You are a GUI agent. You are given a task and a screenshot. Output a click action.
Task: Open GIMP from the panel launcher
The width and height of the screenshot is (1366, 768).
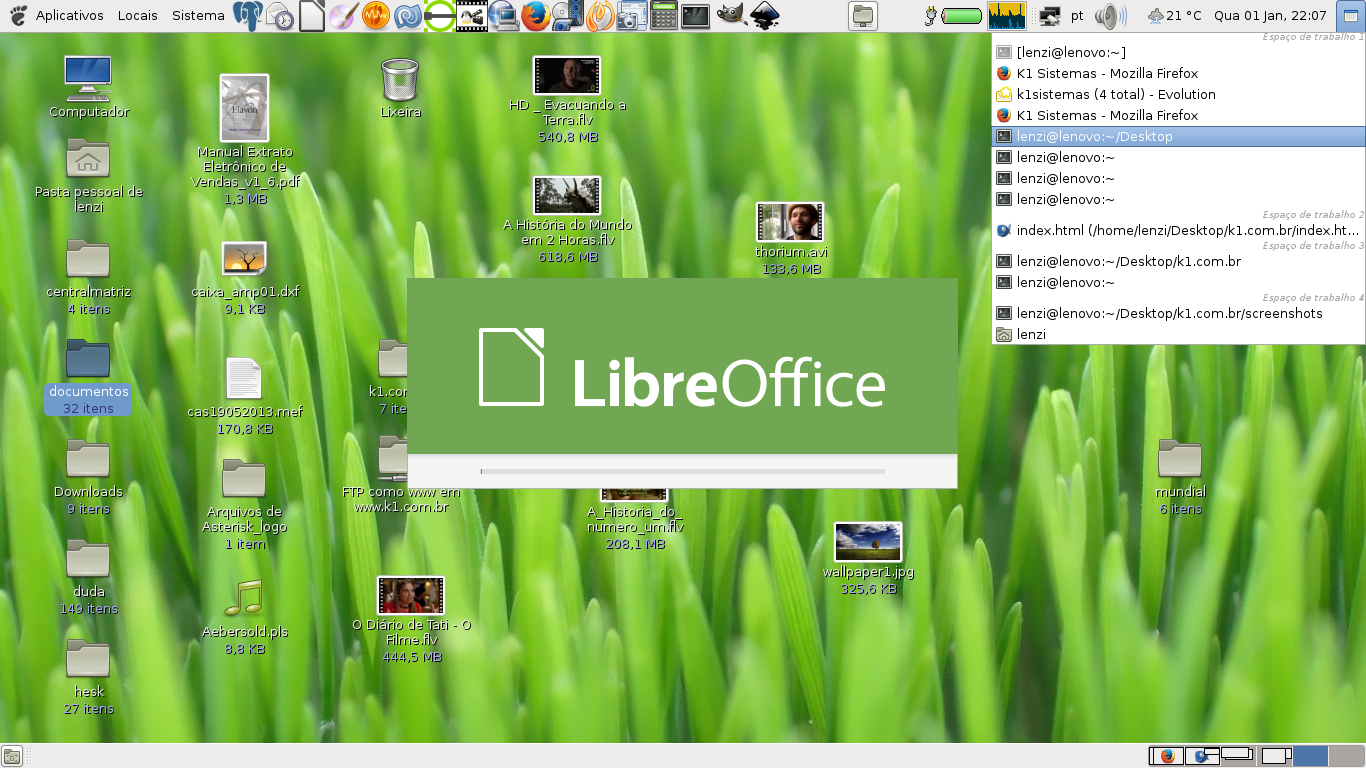pyautogui.click(x=730, y=16)
